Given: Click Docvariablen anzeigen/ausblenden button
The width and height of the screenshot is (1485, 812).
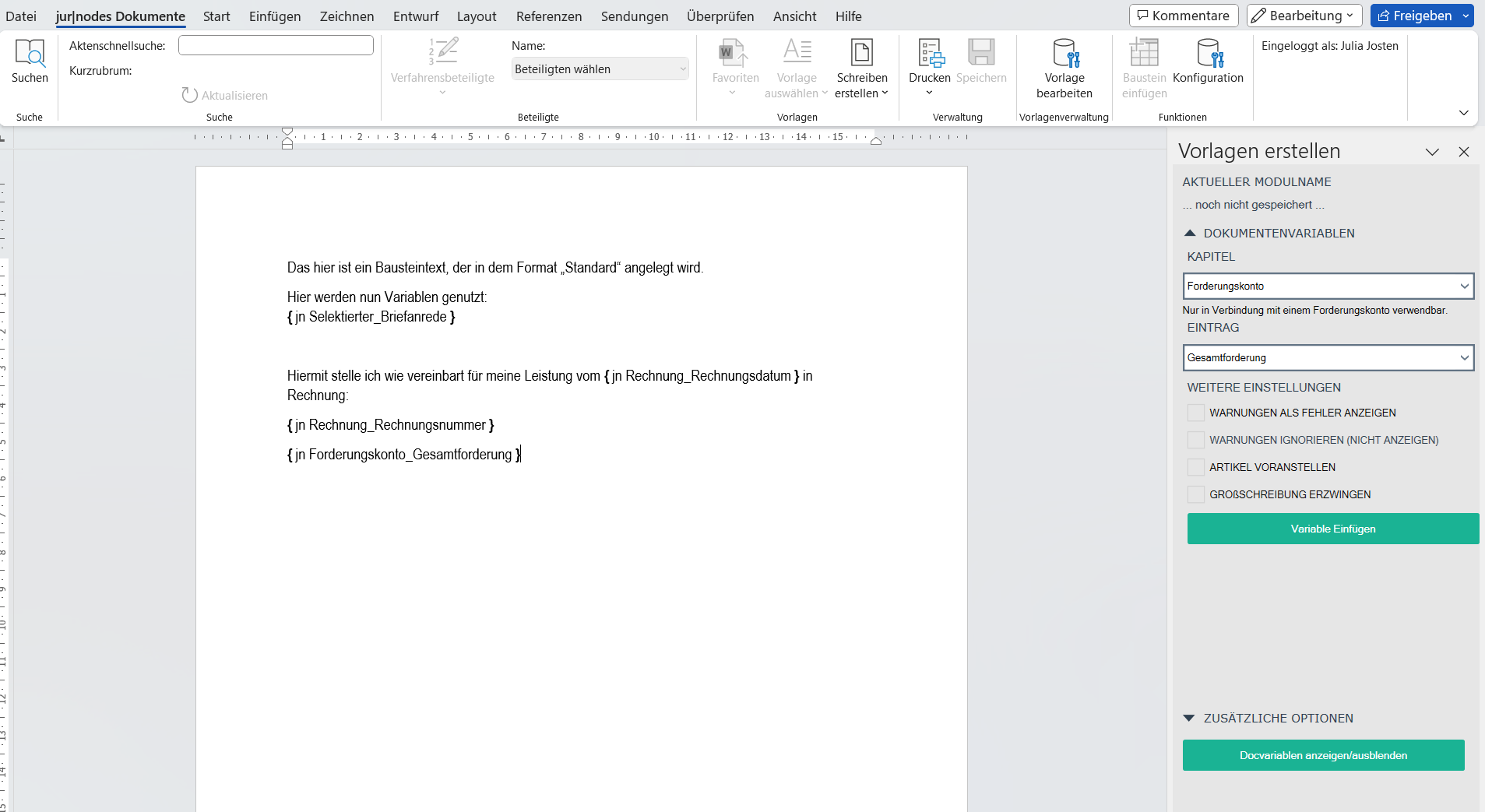Looking at the screenshot, I should (x=1323, y=755).
